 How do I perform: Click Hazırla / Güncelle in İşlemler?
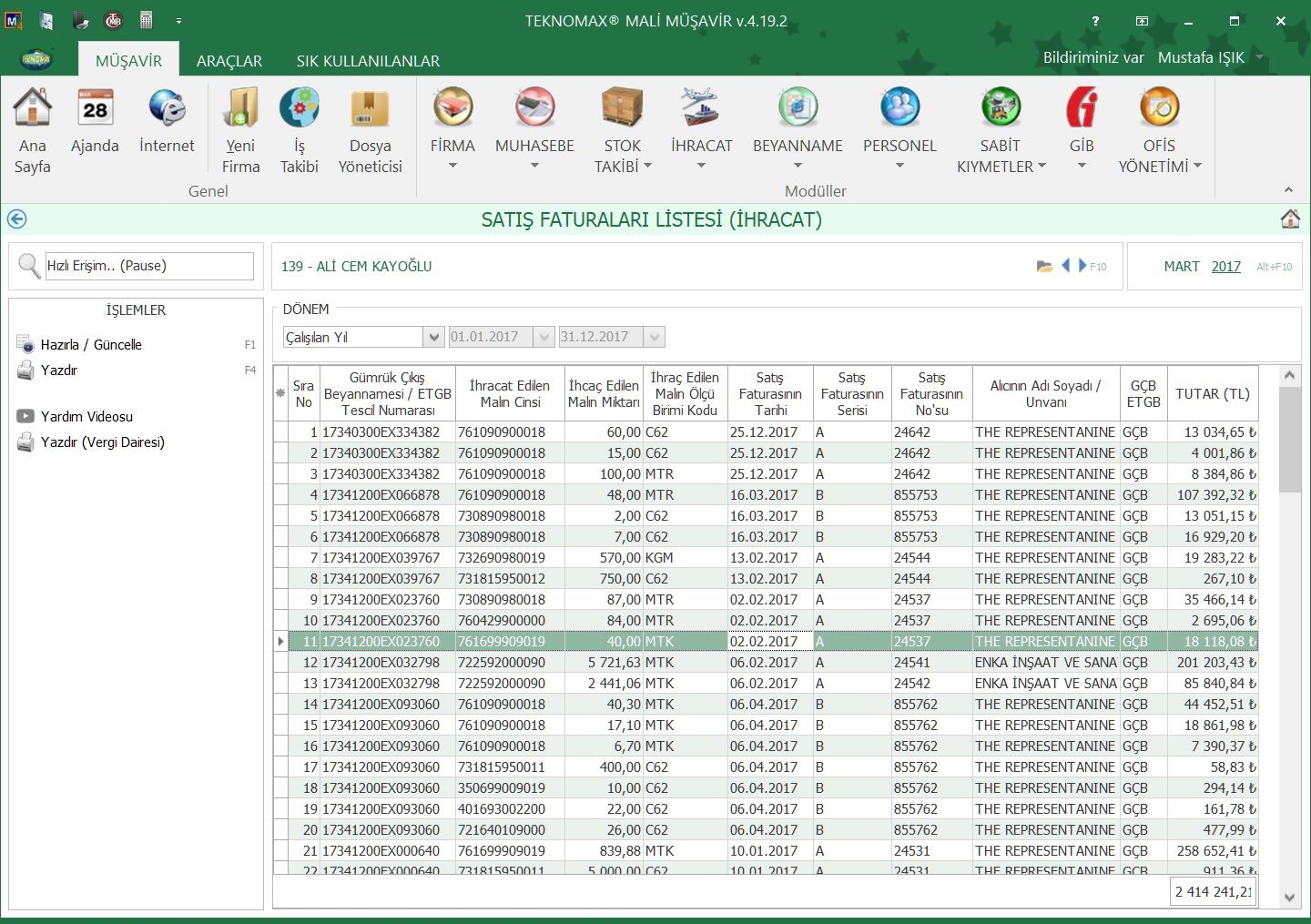91,345
